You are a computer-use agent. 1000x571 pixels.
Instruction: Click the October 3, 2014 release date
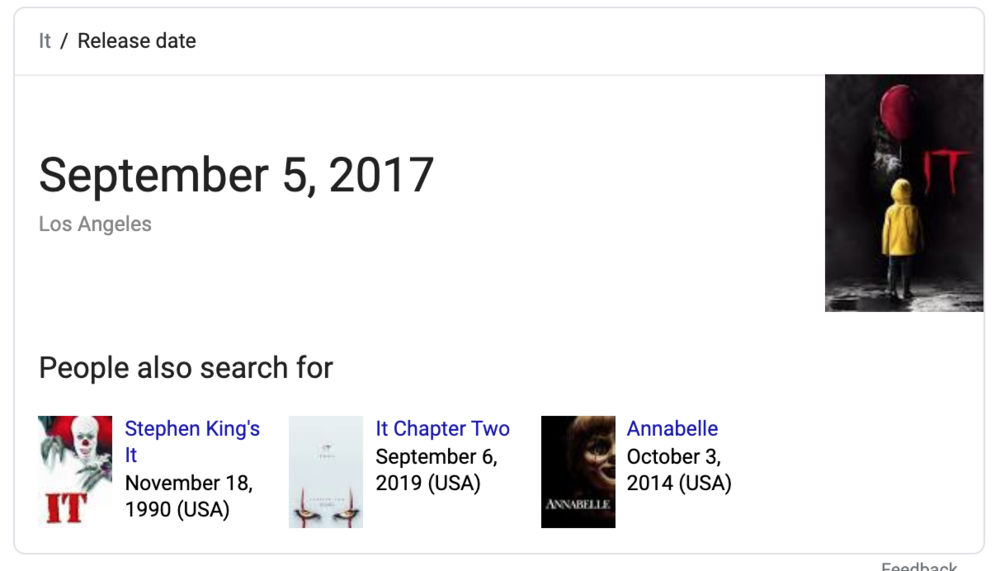678,470
